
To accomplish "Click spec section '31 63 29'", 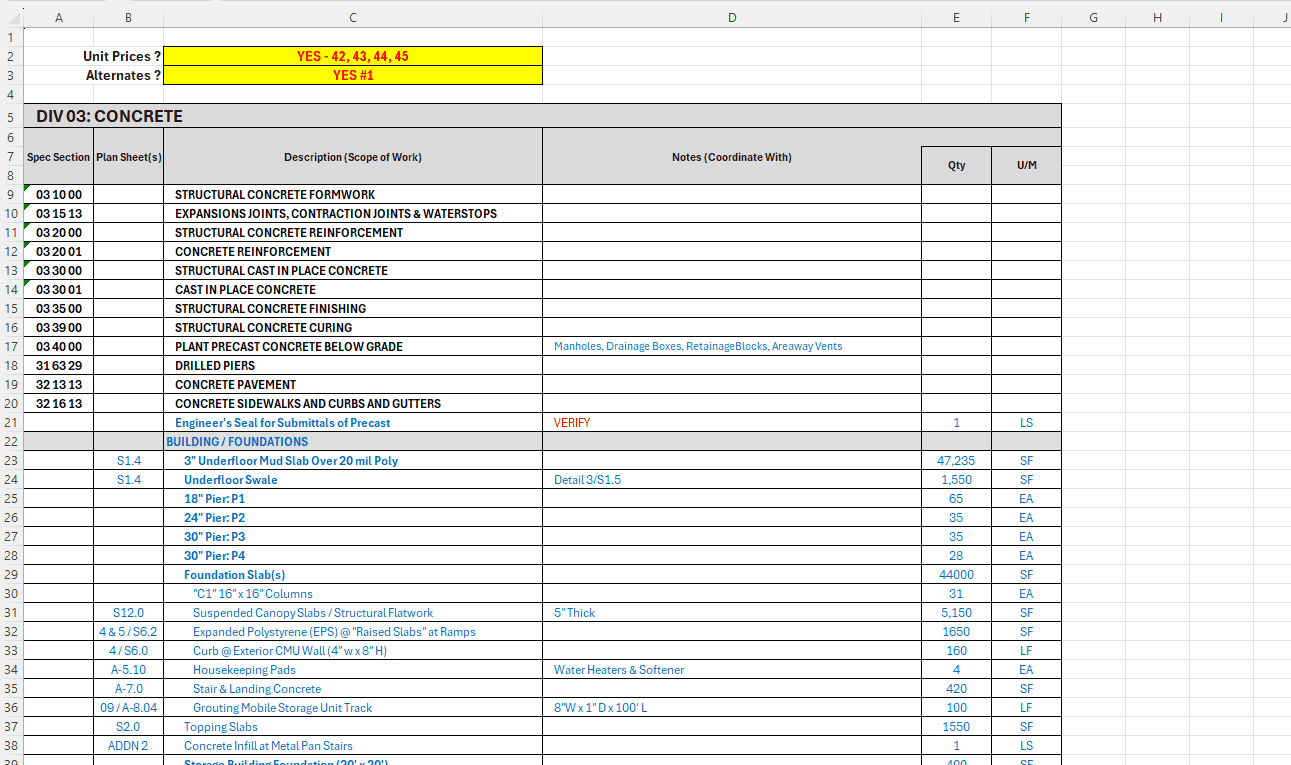I will 58,365.
